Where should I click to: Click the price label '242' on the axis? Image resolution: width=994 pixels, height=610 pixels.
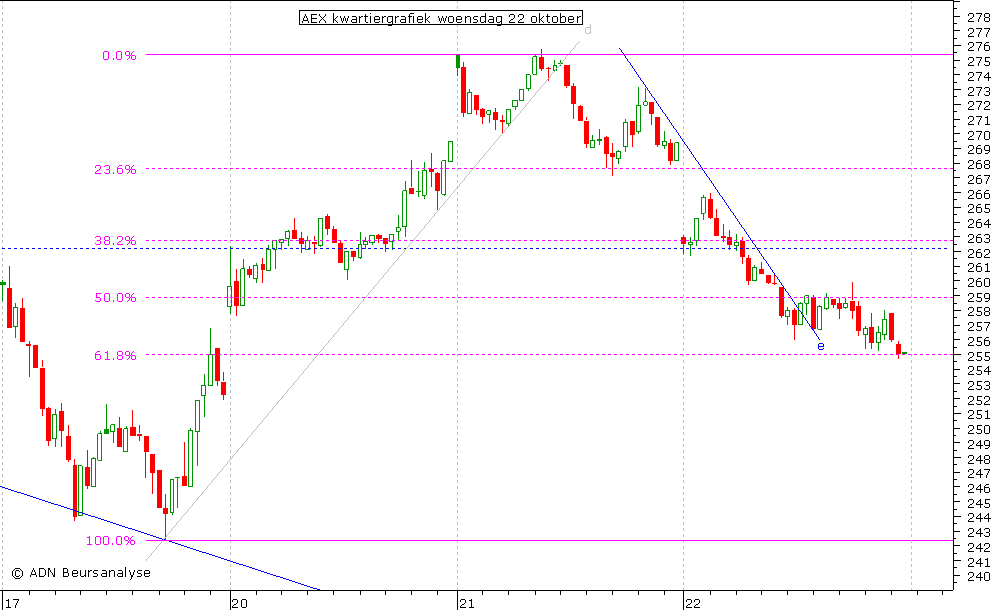[x=978, y=547]
